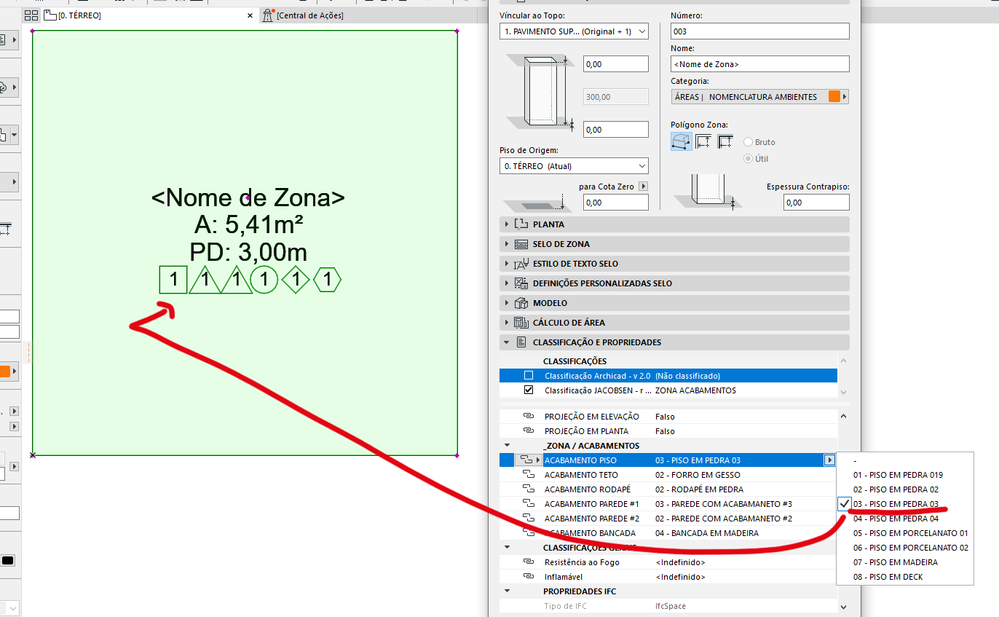Choose the "-" empty option in list
The image size is (999, 617).
pyautogui.click(x=855, y=460)
